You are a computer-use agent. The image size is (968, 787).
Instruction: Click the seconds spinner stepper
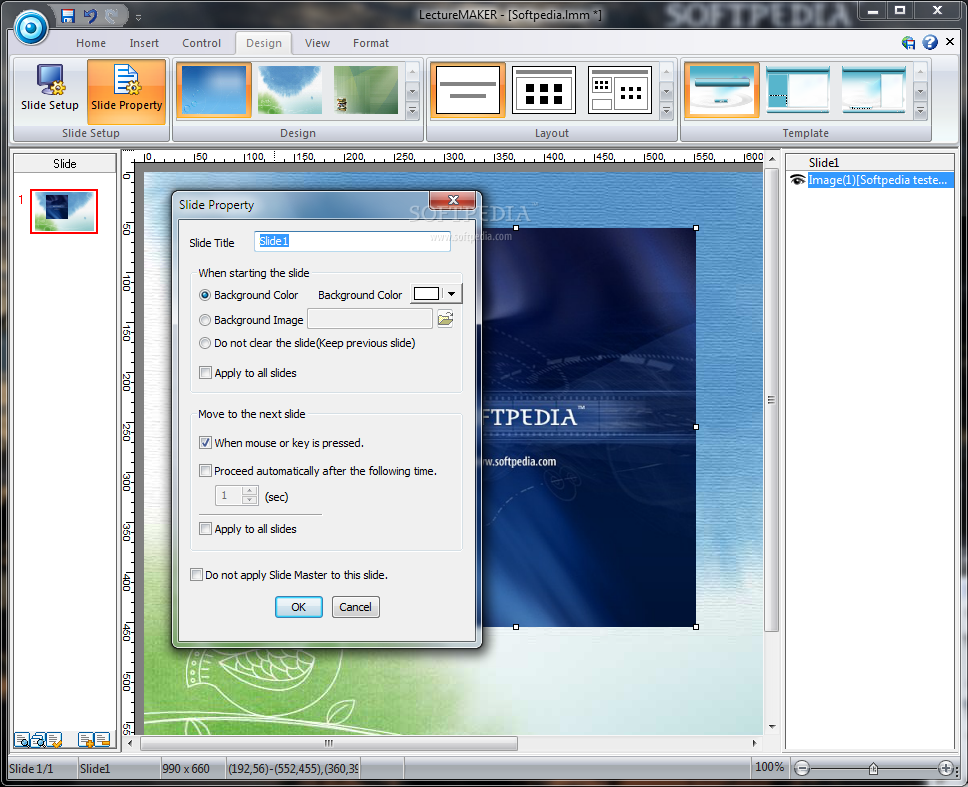point(249,496)
